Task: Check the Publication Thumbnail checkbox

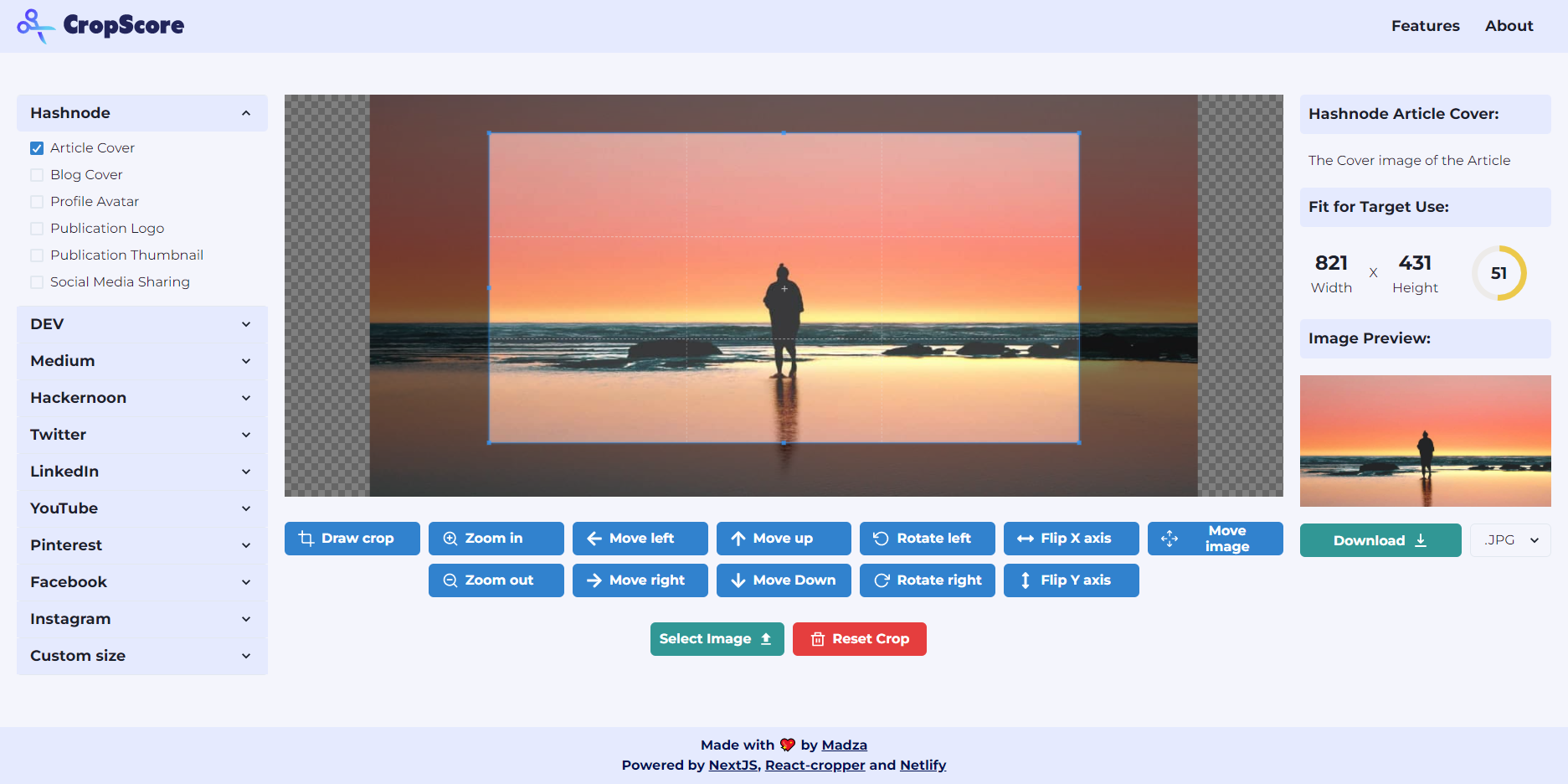Action: [37, 255]
